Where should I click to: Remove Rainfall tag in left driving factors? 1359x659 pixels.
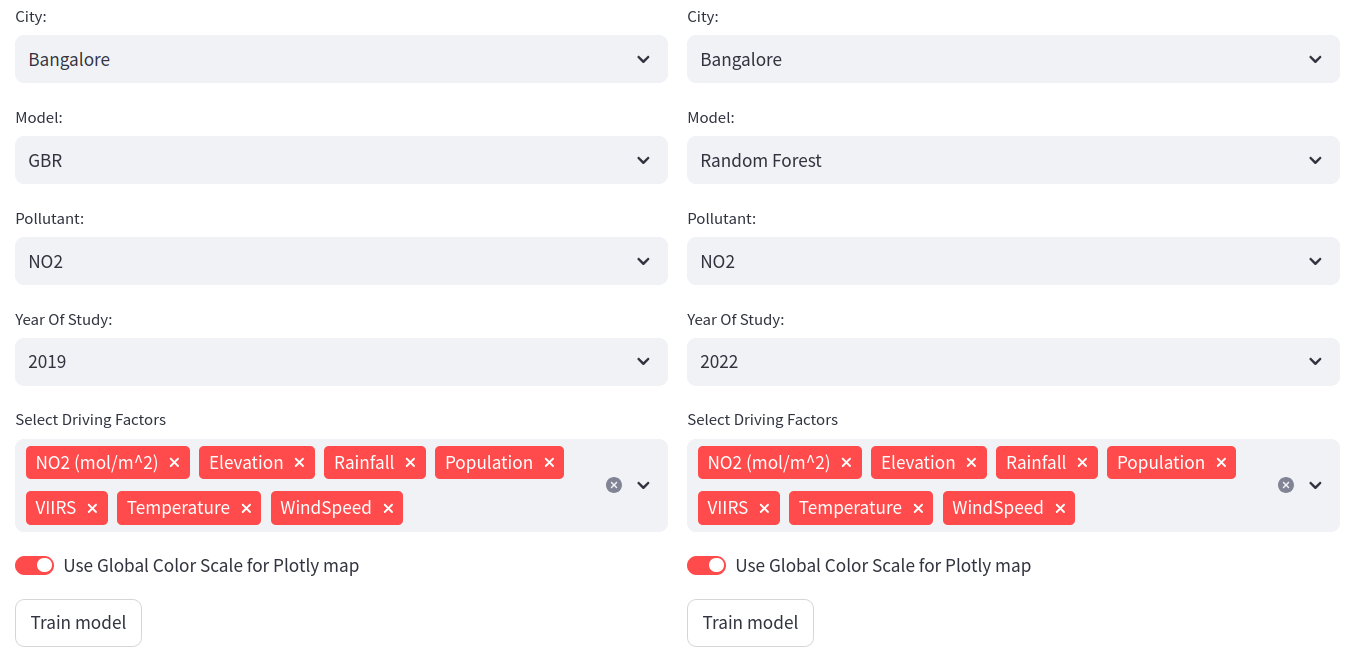410,463
